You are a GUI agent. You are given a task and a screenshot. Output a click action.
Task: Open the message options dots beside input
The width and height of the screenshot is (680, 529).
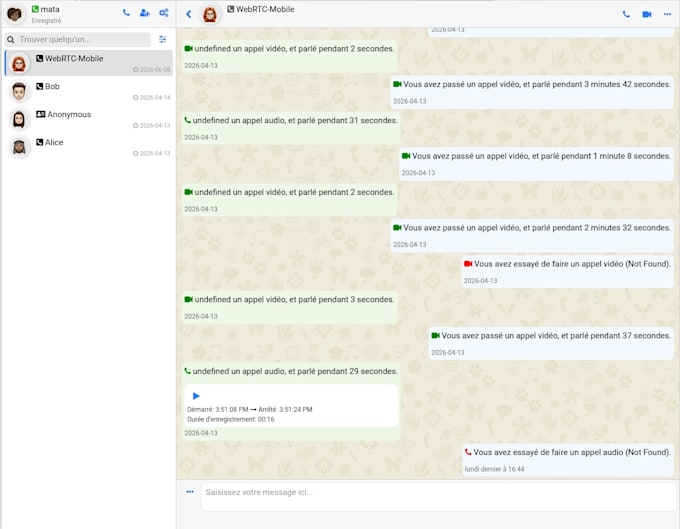point(190,492)
